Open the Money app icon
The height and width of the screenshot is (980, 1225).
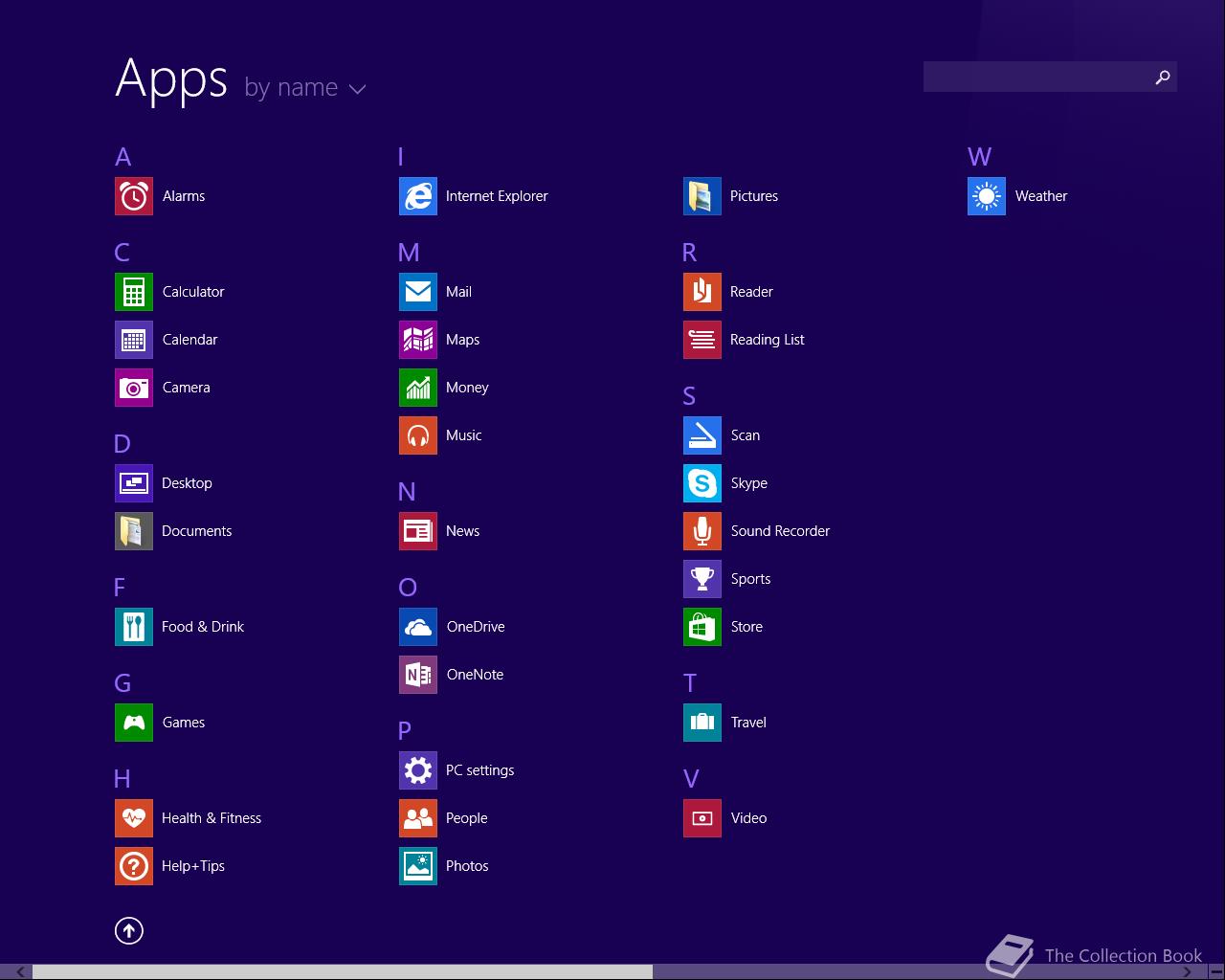[x=418, y=388]
